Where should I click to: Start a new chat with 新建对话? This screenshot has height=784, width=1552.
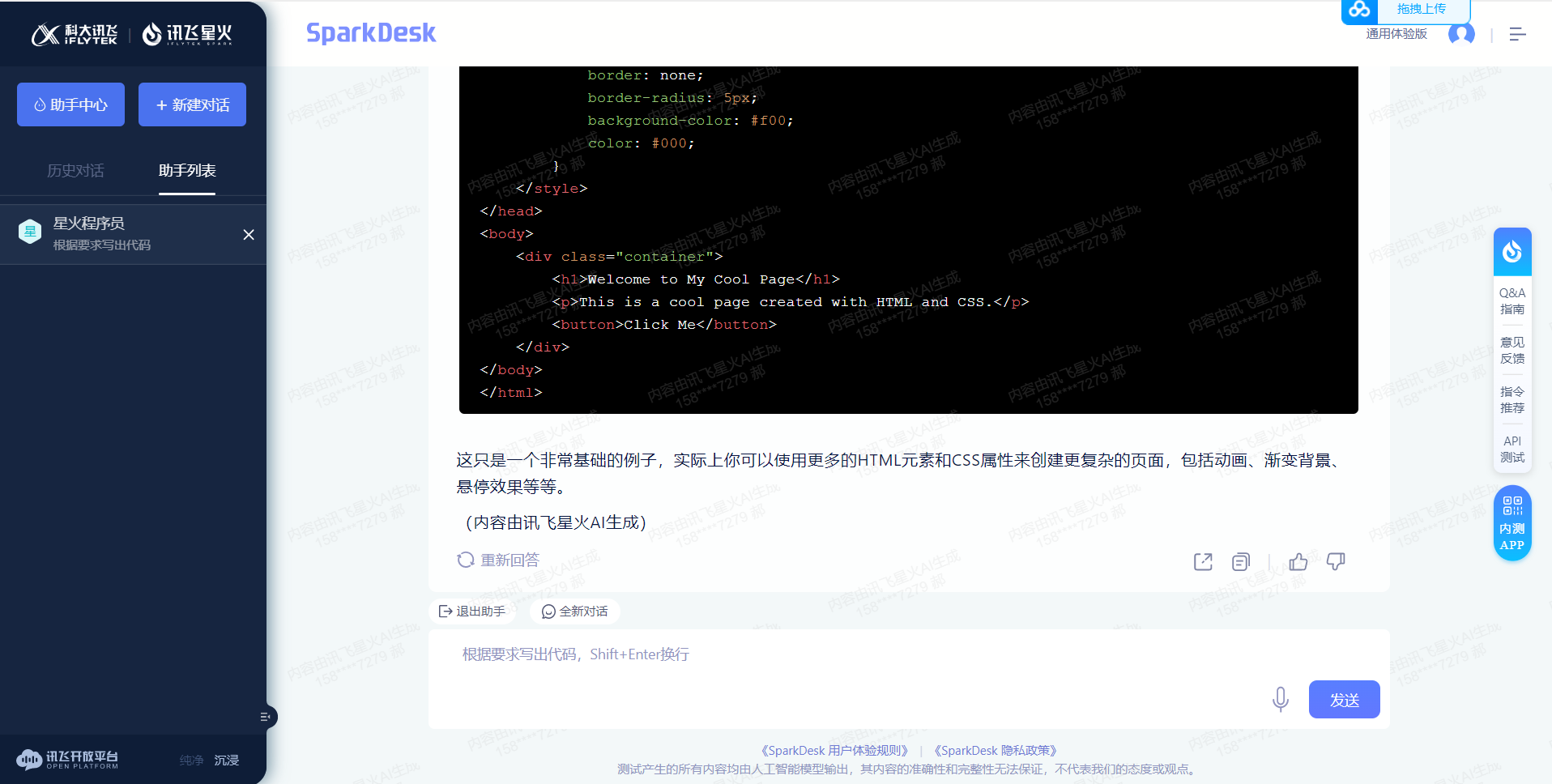point(192,104)
